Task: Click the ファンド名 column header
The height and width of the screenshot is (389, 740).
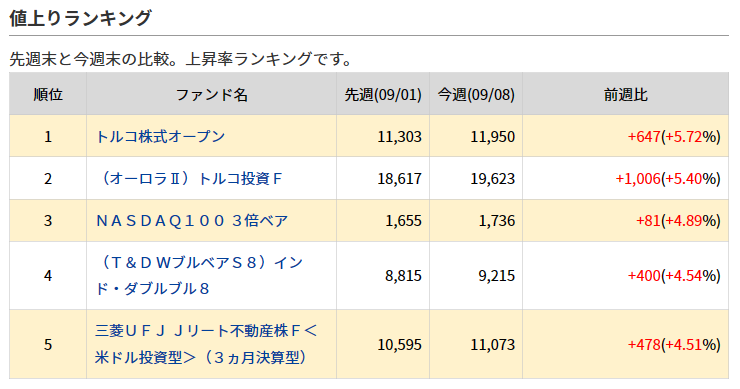Action: pos(211,94)
